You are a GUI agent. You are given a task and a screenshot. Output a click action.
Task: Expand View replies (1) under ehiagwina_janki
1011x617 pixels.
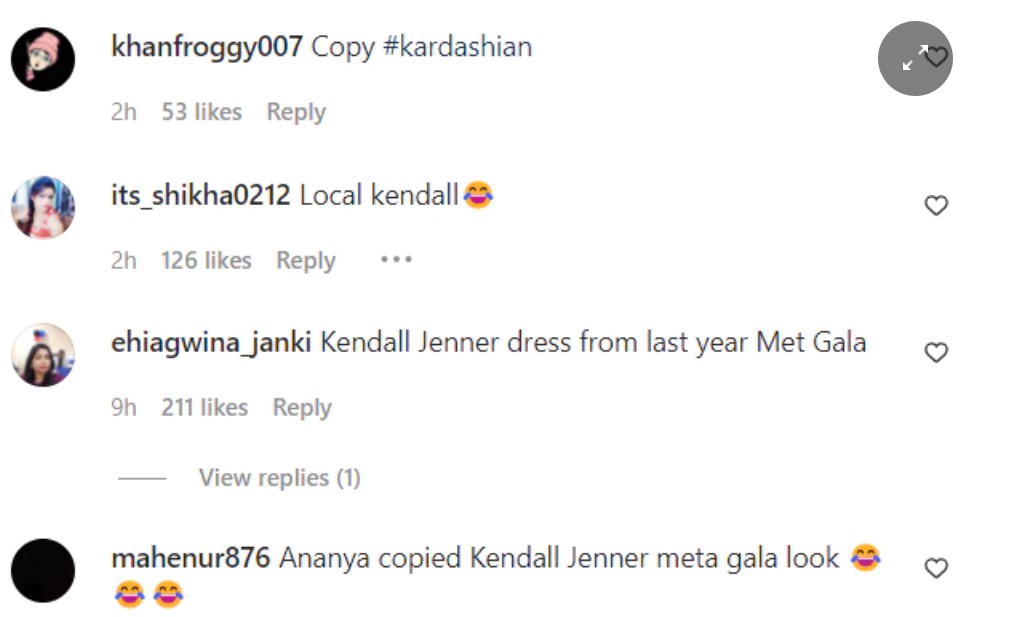[279, 478]
